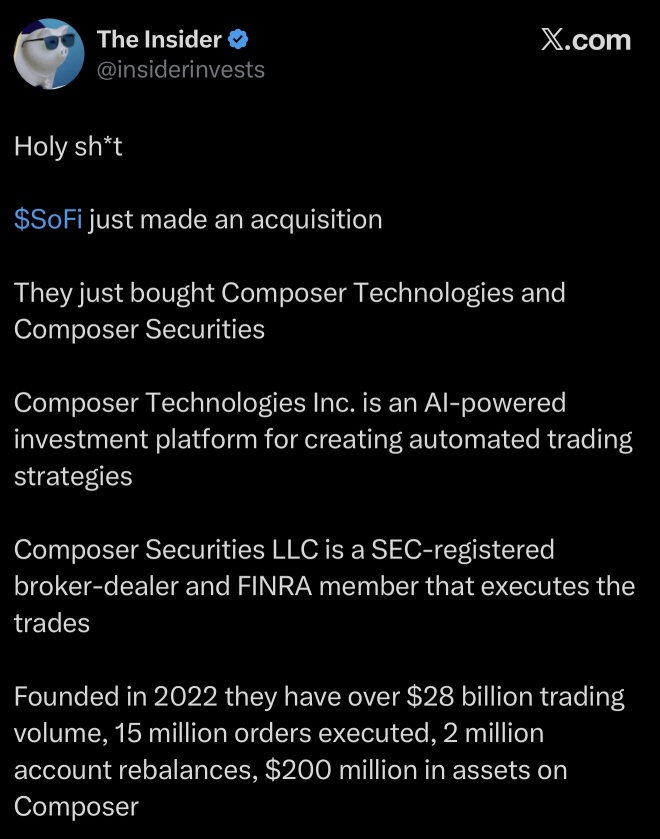Click the ".com" watermark text
The image size is (660, 839).
(596, 41)
